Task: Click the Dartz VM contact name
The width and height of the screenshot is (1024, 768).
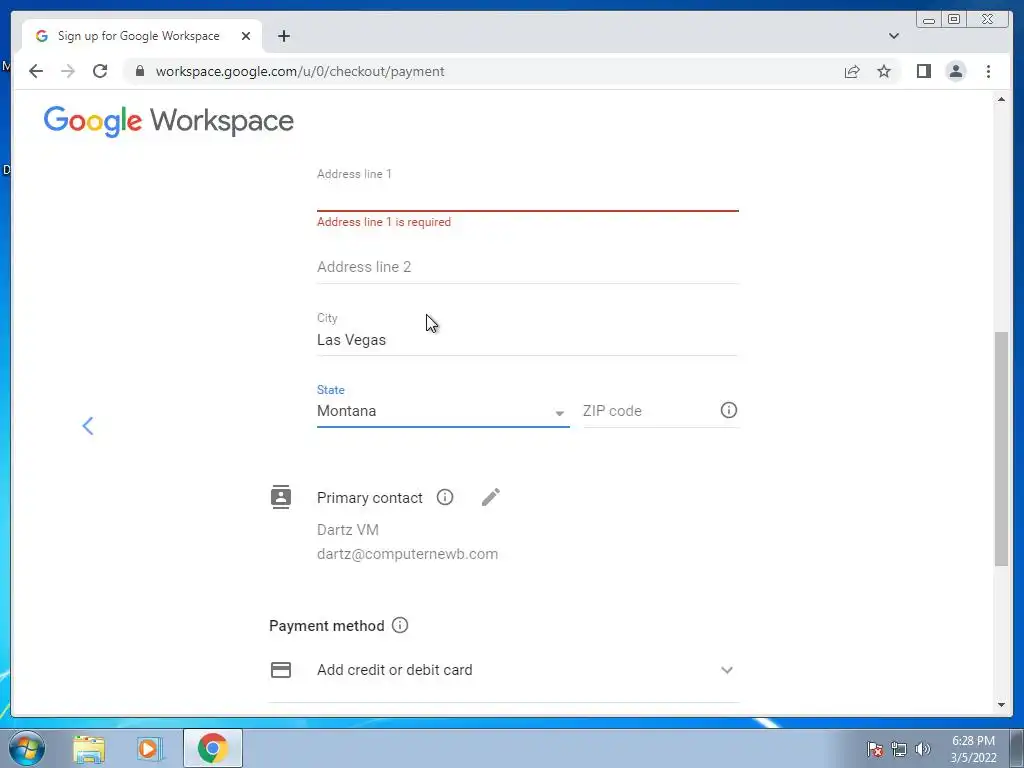Action: pos(347,530)
